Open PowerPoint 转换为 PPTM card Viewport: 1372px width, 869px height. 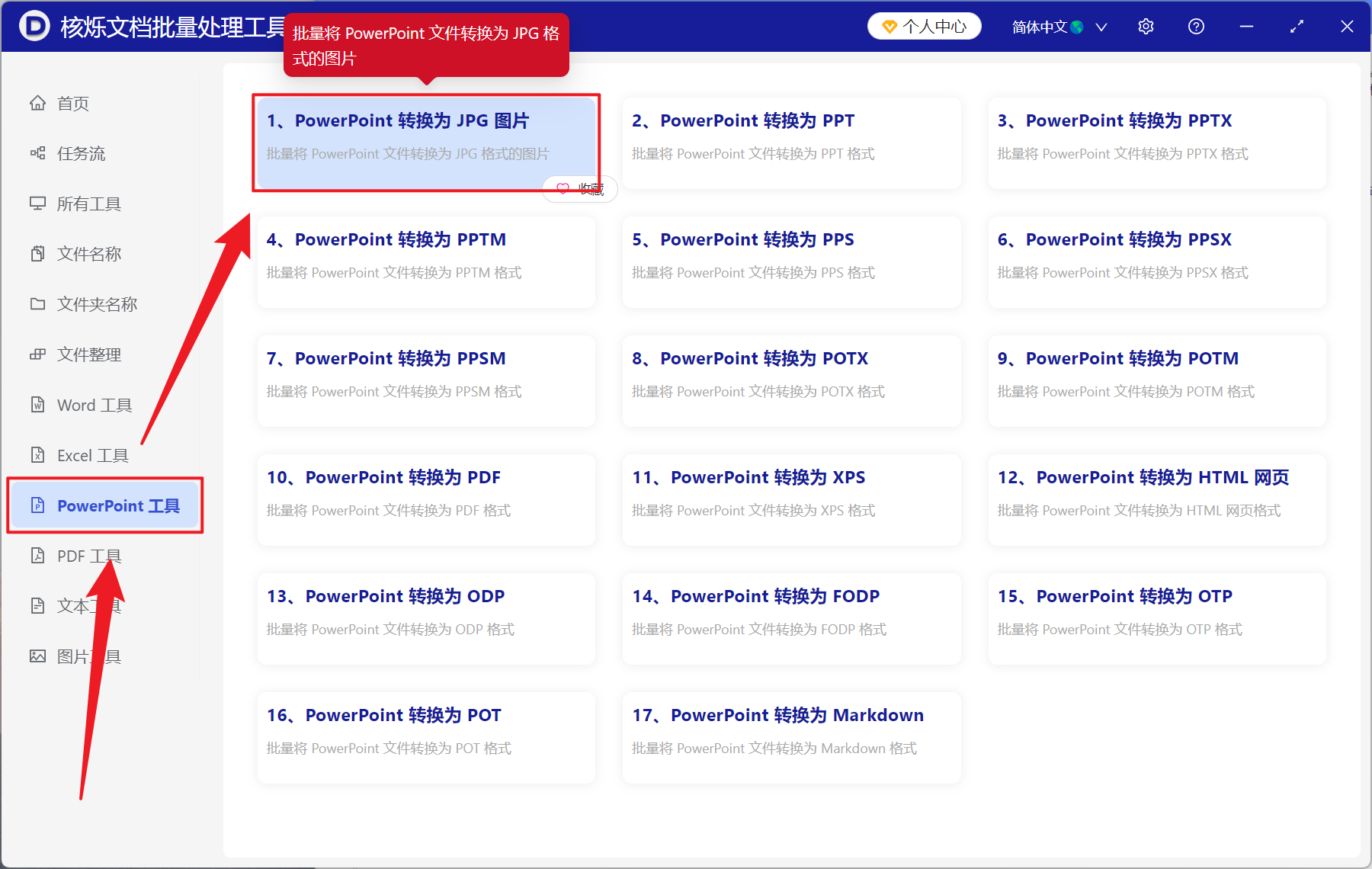click(426, 261)
